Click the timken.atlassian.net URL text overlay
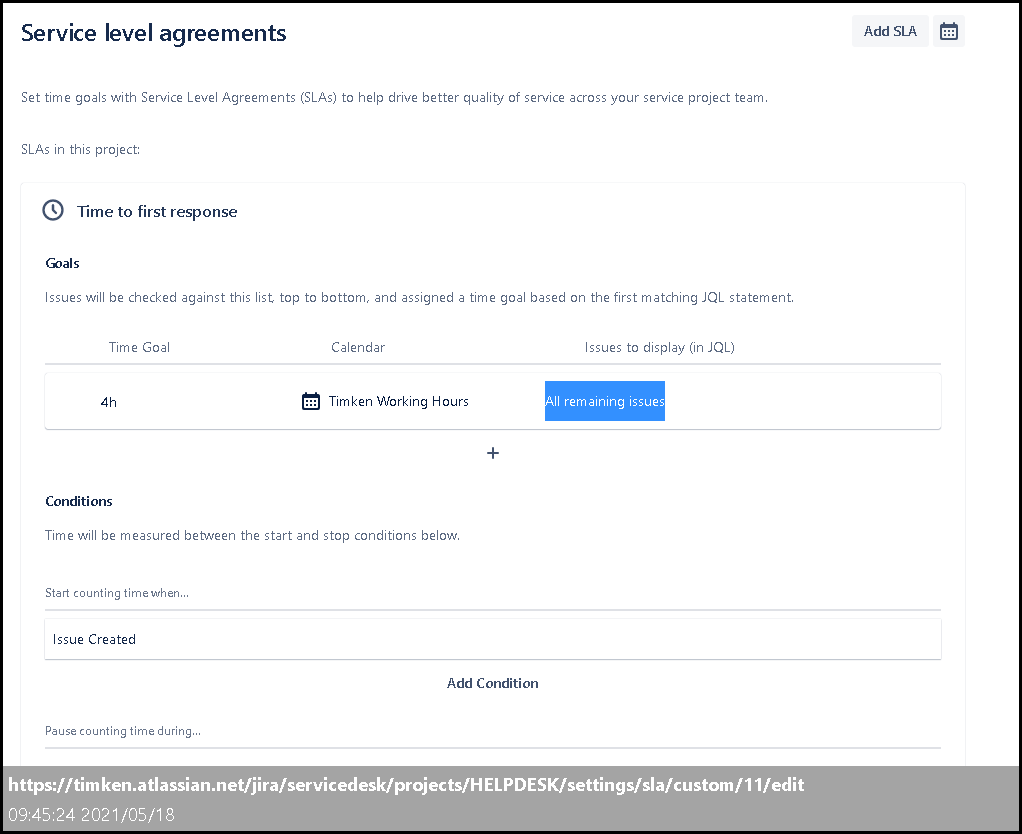The image size is (1022, 834). click(x=406, y=784)
